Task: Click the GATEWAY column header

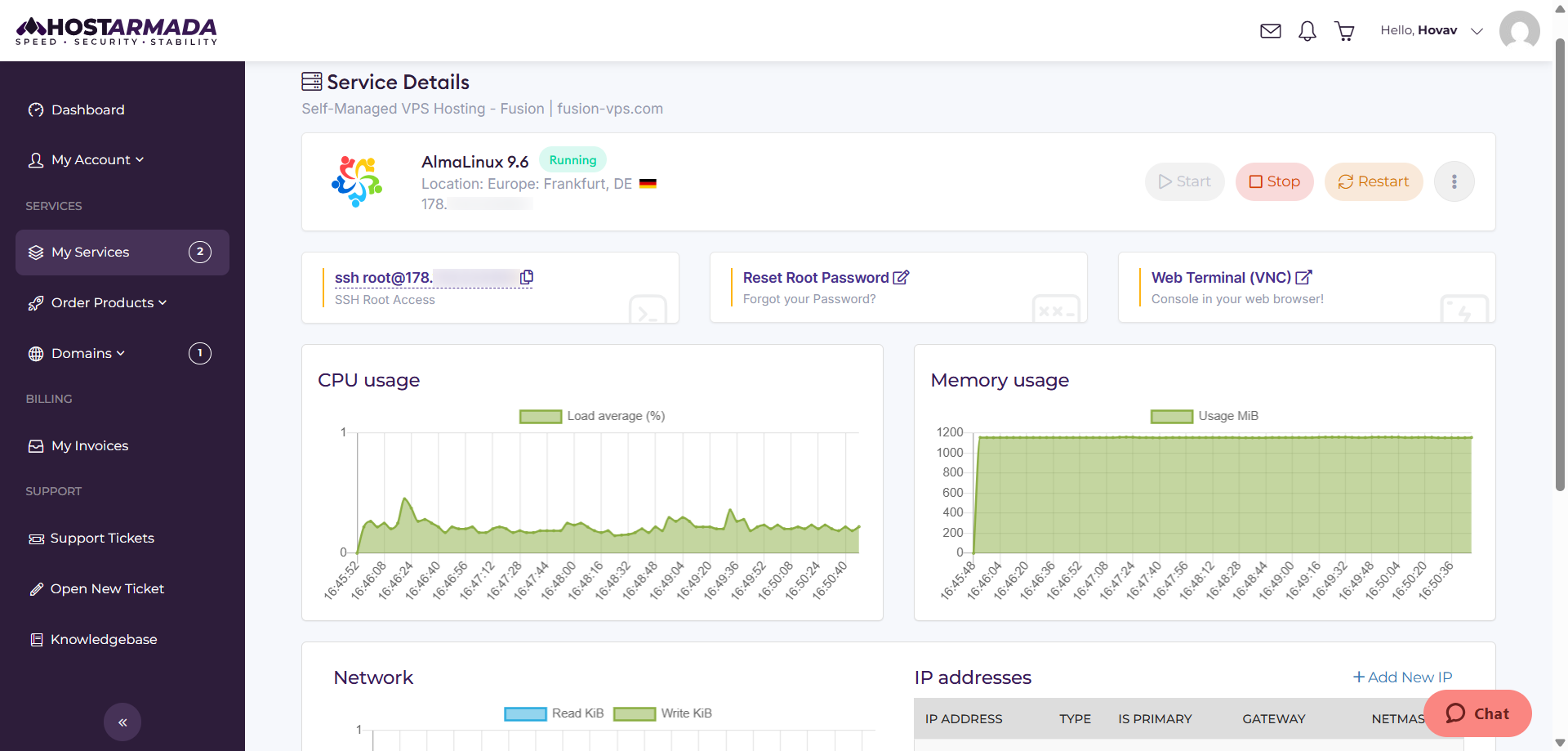Action: click(x=1274, y=719)
